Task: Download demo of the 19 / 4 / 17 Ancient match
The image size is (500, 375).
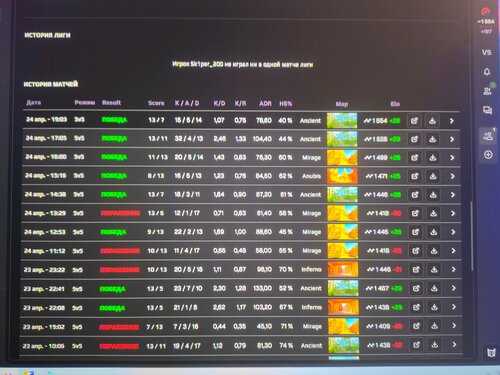Action: coord(435,345)
